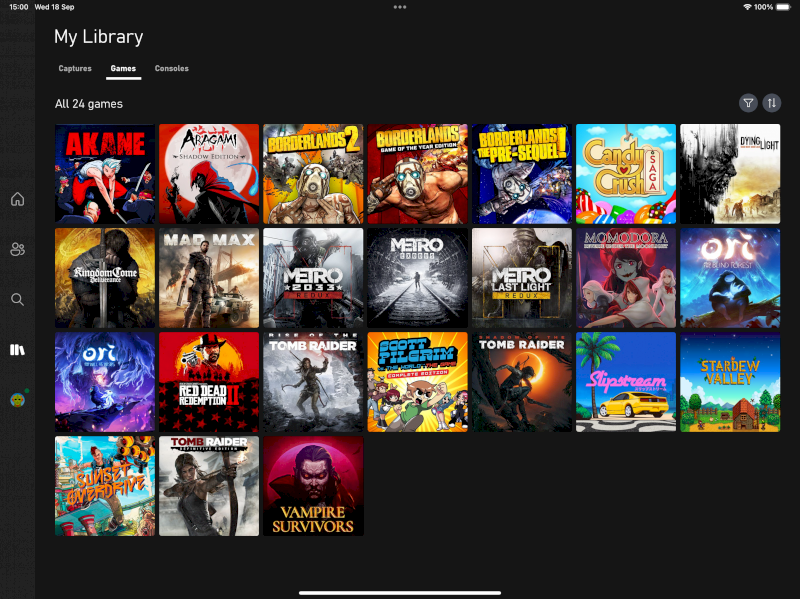Open the Dying Light tile
This screenshot has height=599, width=800.
click(730, 174)
